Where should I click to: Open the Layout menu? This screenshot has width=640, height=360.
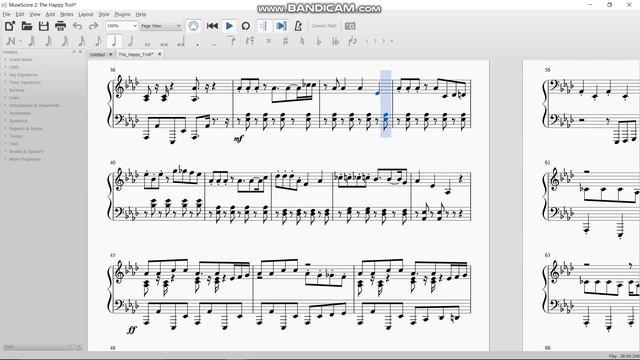(86, 14)
